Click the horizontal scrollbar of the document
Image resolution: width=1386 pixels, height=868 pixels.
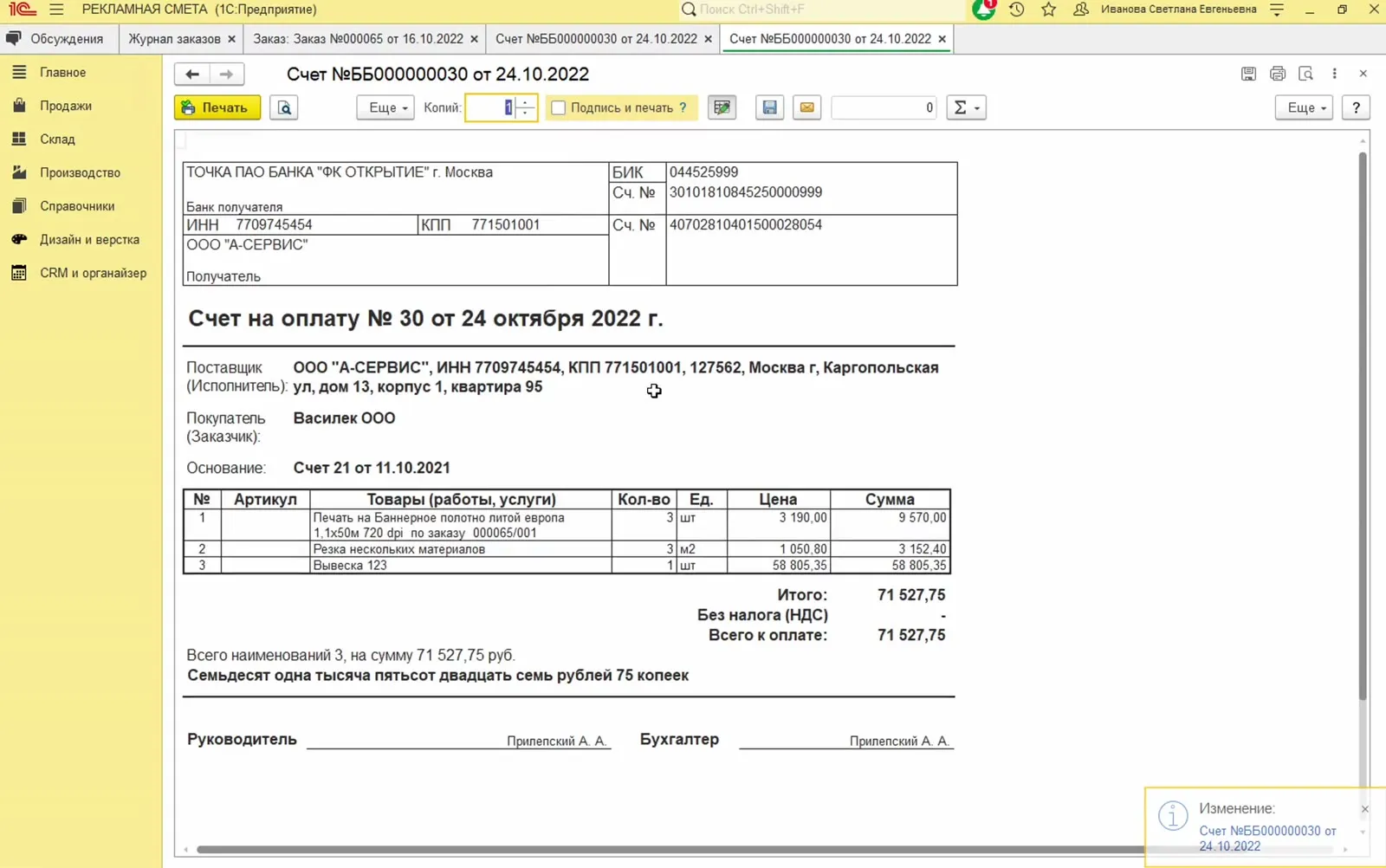(x=671, y=850)
